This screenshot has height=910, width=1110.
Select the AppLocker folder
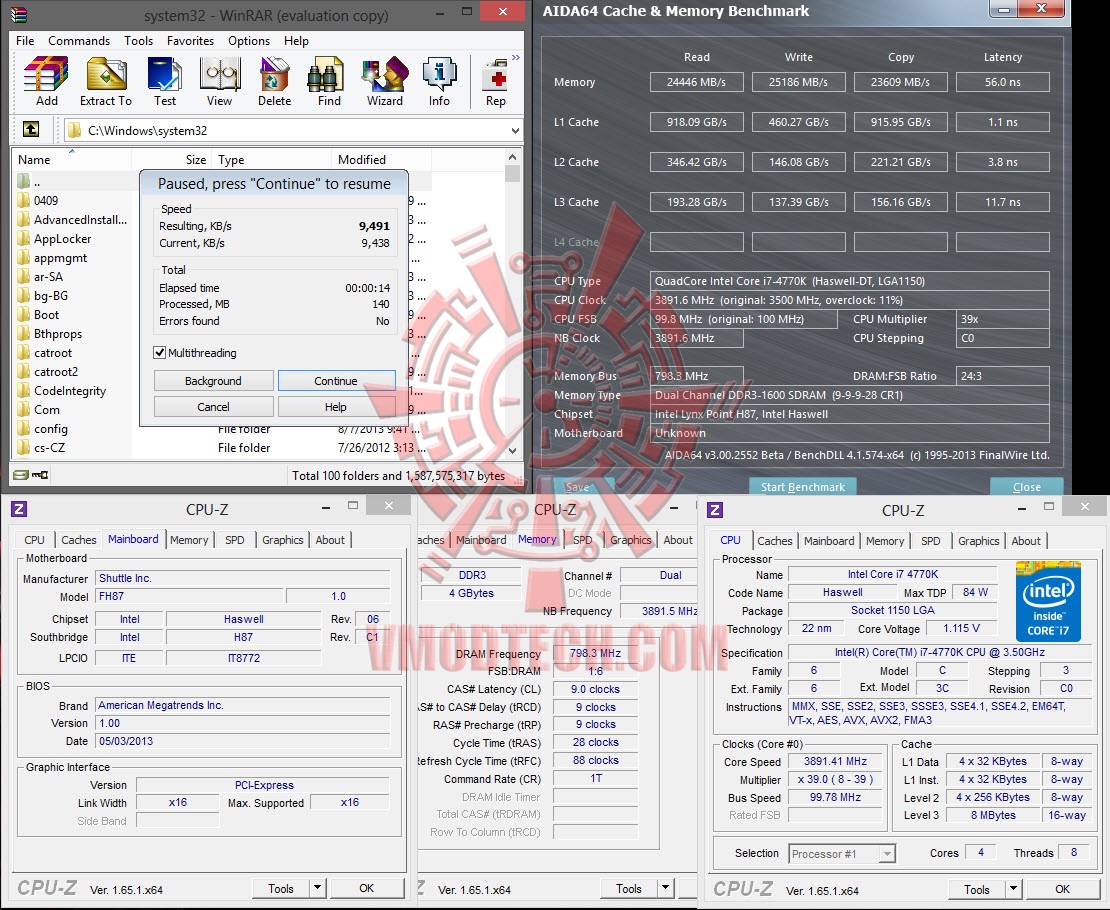(62, 239)
